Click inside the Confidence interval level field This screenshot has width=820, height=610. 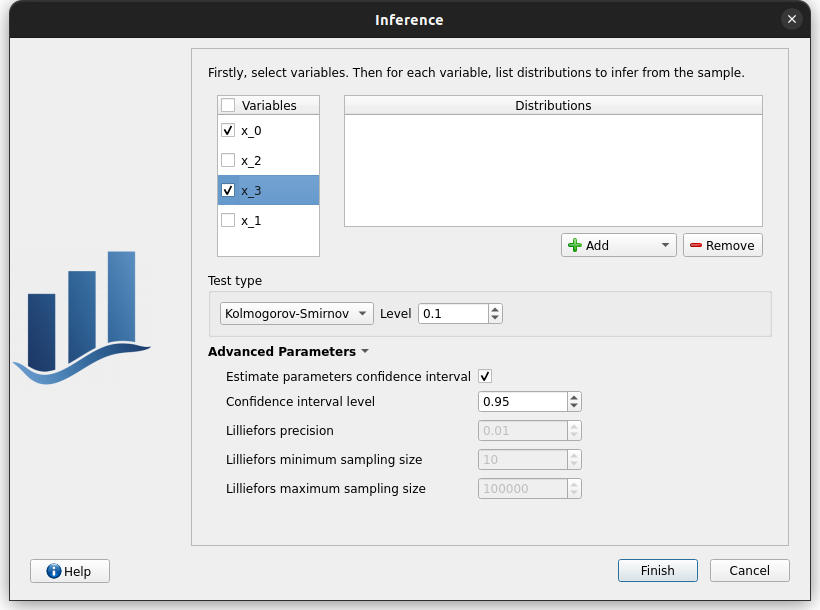tap(521, 401)
